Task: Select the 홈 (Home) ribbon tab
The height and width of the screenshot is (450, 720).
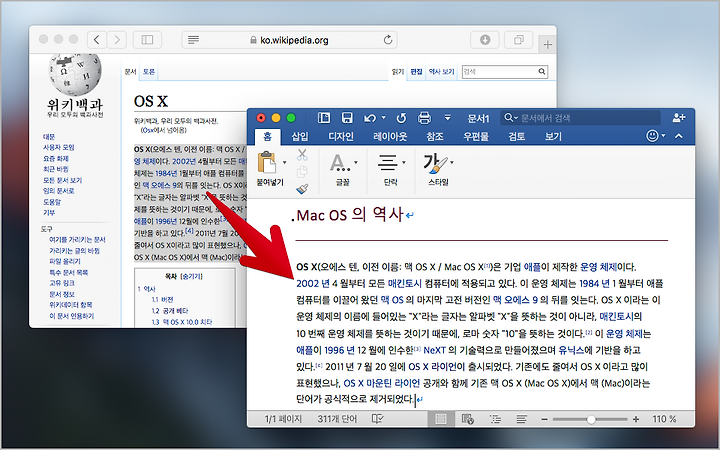Action: [267, 136]
